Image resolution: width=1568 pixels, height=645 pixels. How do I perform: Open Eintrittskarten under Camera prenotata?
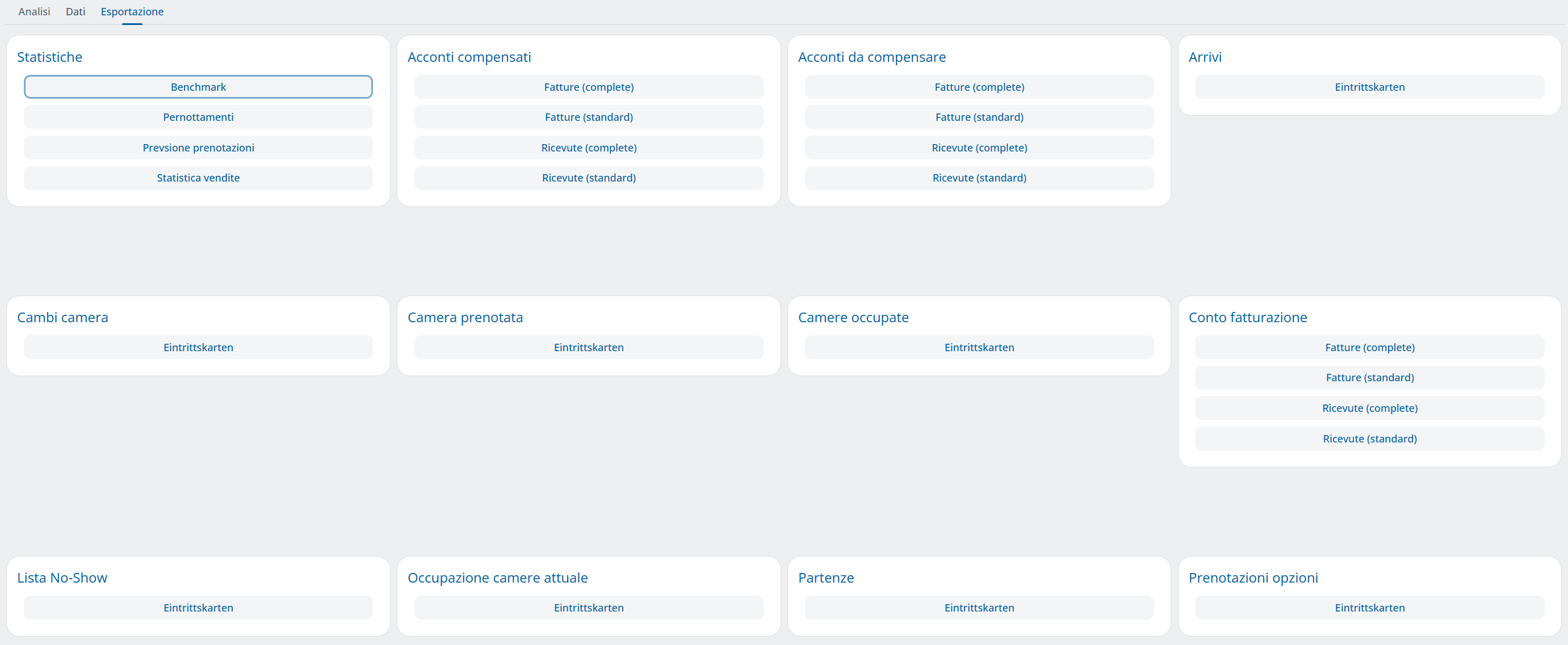tap(589, 347)
